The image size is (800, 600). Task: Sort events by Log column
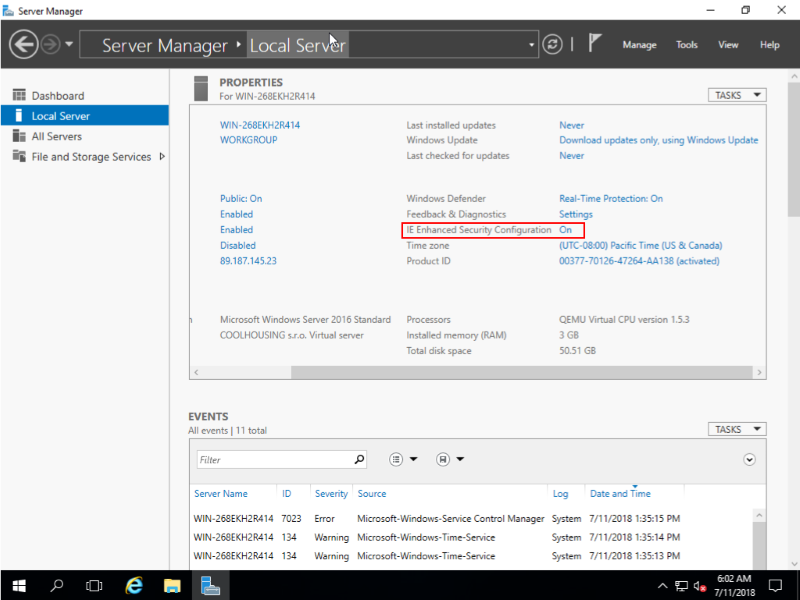[x=560, y=493]
